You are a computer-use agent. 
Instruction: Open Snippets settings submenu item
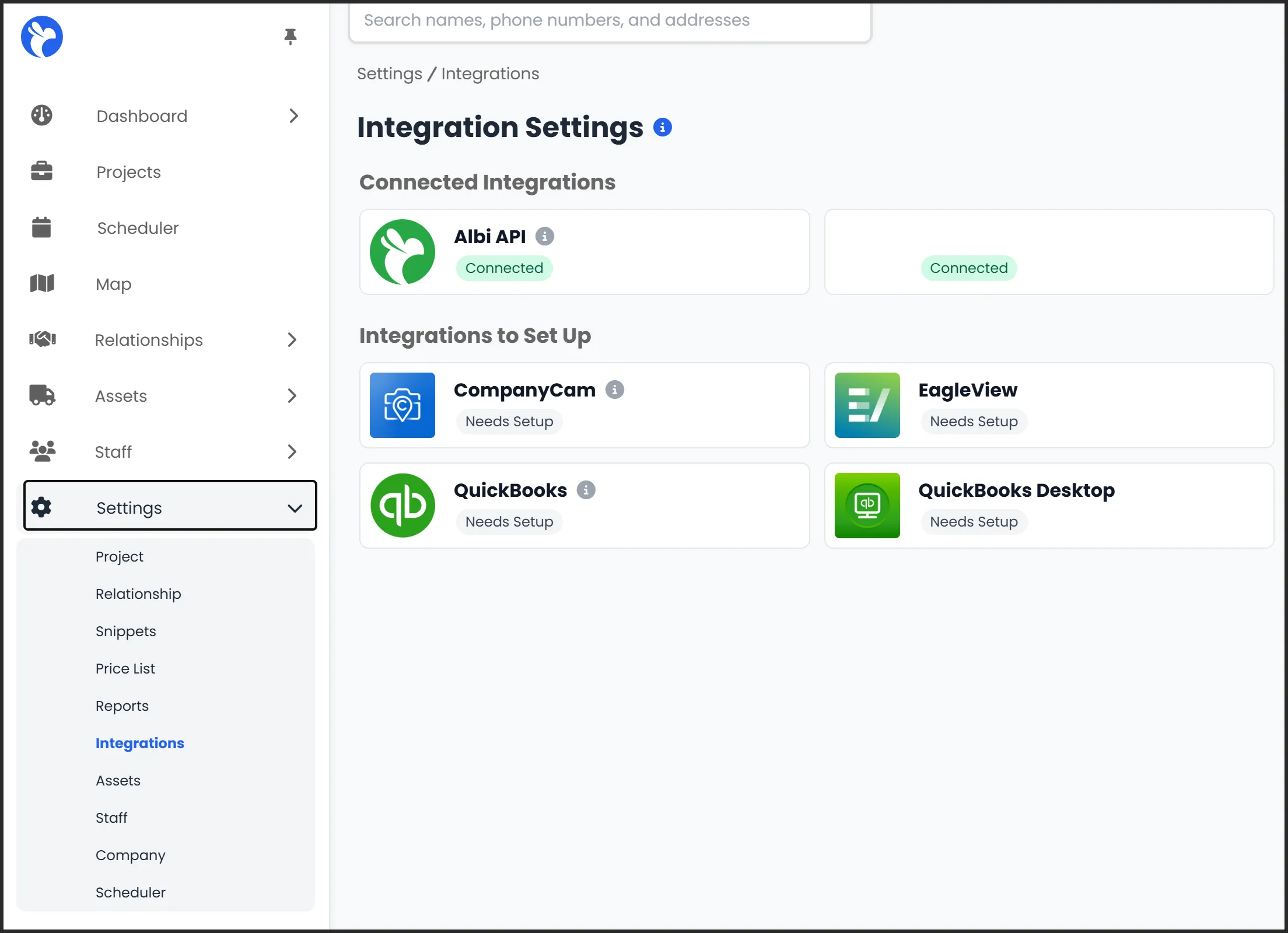click(x=125, y=631)
